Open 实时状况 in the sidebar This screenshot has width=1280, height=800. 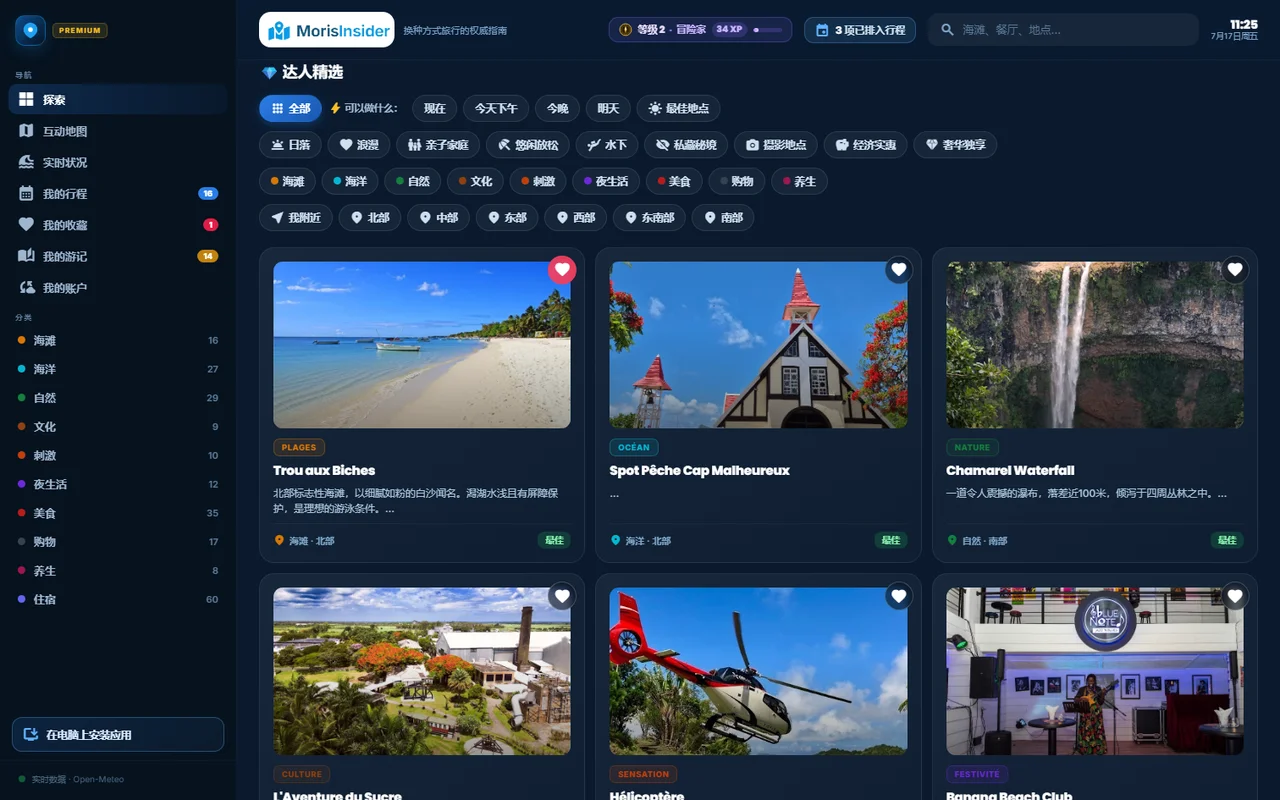click(118, 162)
